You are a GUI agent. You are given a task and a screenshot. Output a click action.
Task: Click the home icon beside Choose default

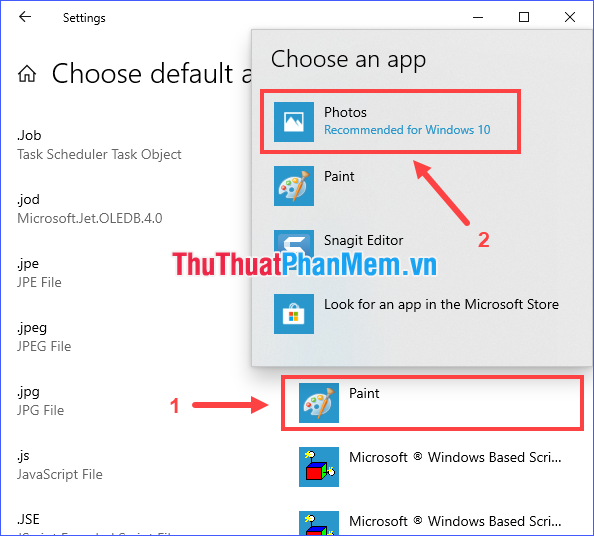click(x=27, y=73)
